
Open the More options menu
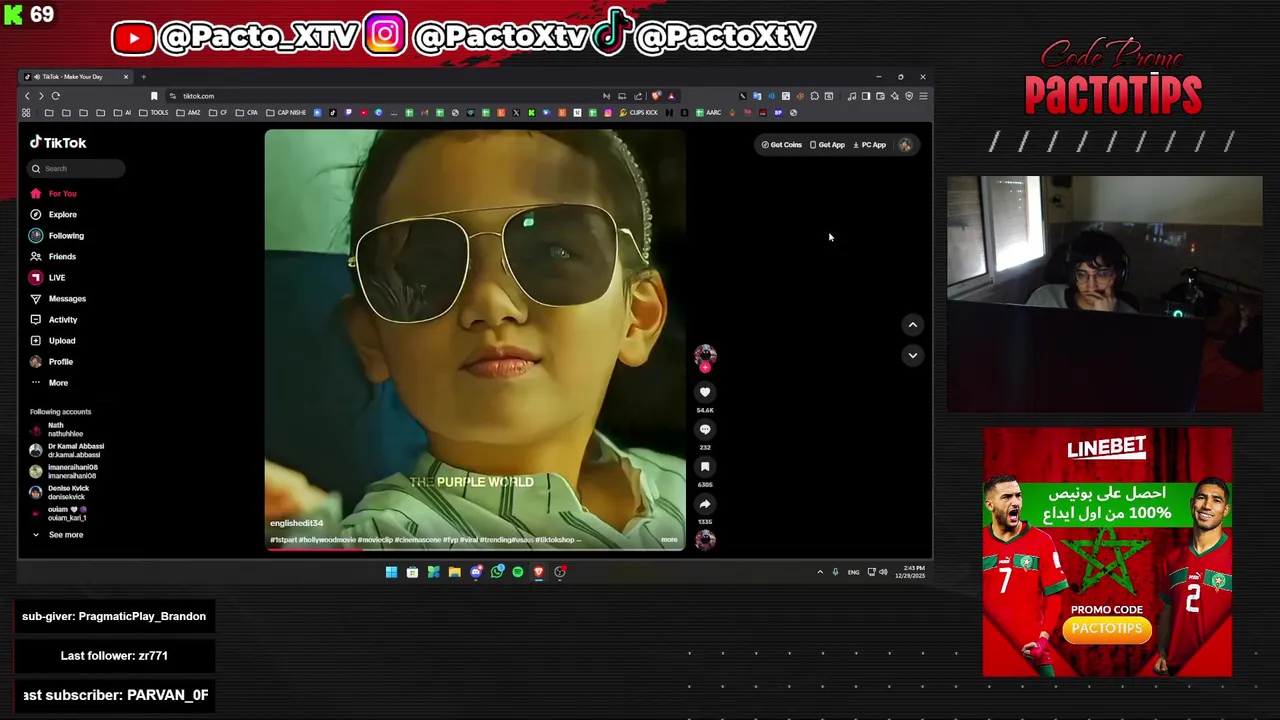click(x=50, y=382)
